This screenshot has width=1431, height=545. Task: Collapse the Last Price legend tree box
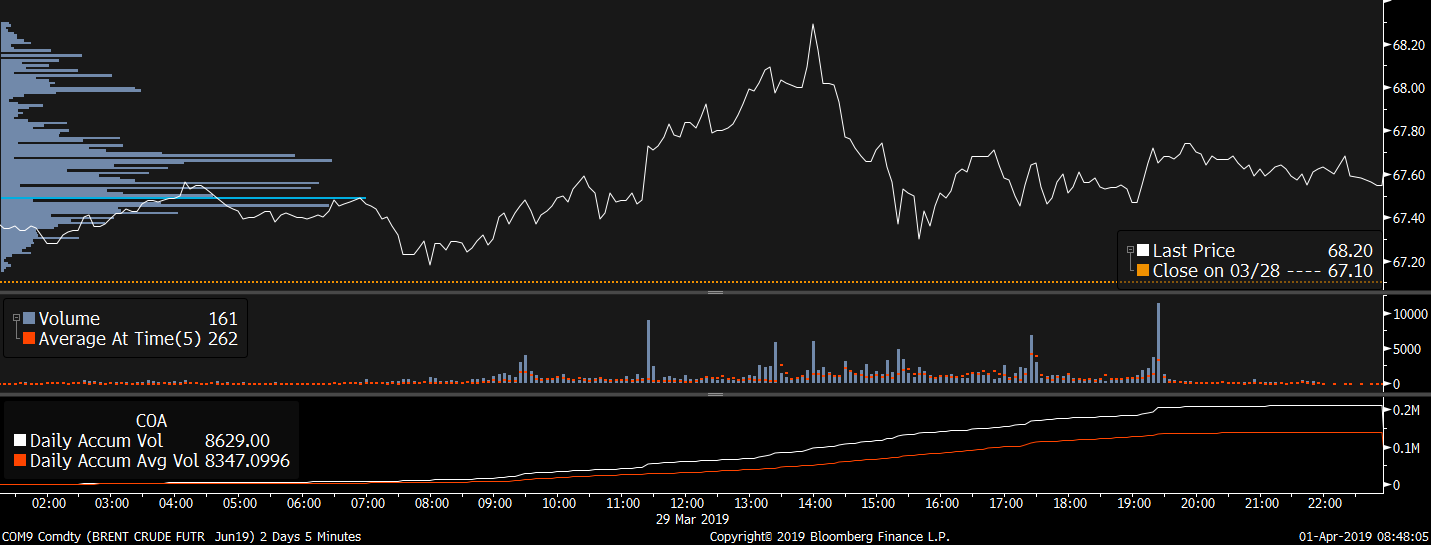(1130, 250)
